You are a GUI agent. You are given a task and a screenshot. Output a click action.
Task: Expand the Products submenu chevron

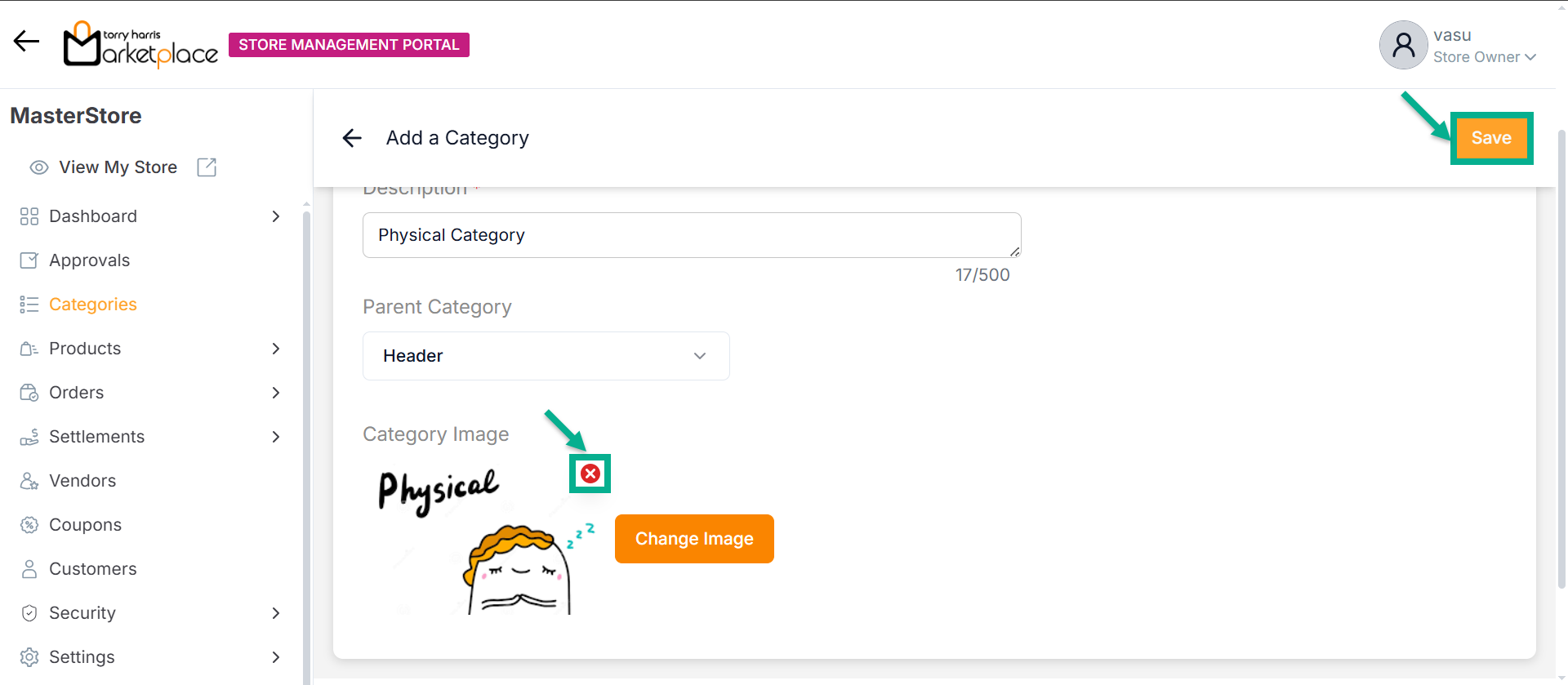276,349
